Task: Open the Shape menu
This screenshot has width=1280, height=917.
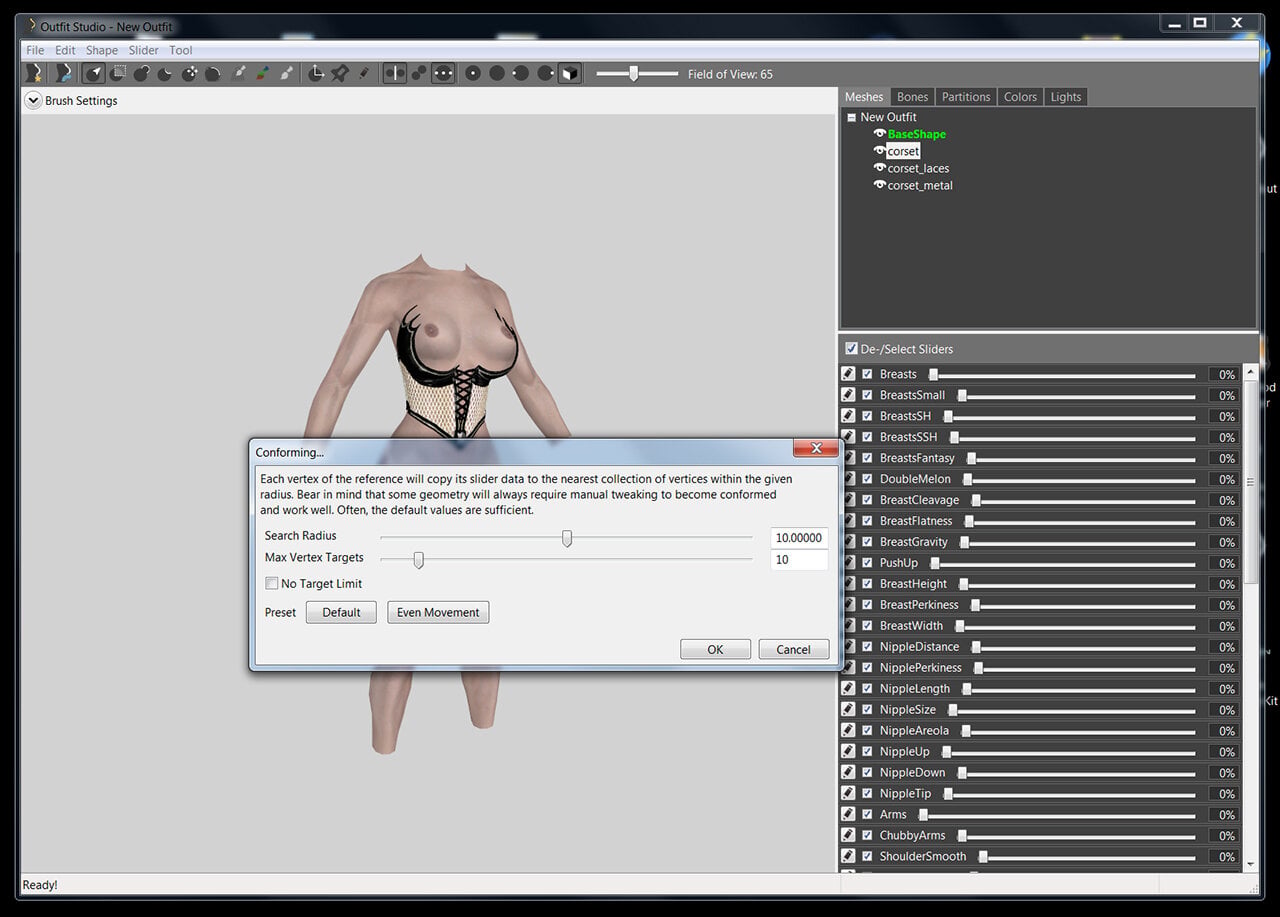Action: point(102,50)
